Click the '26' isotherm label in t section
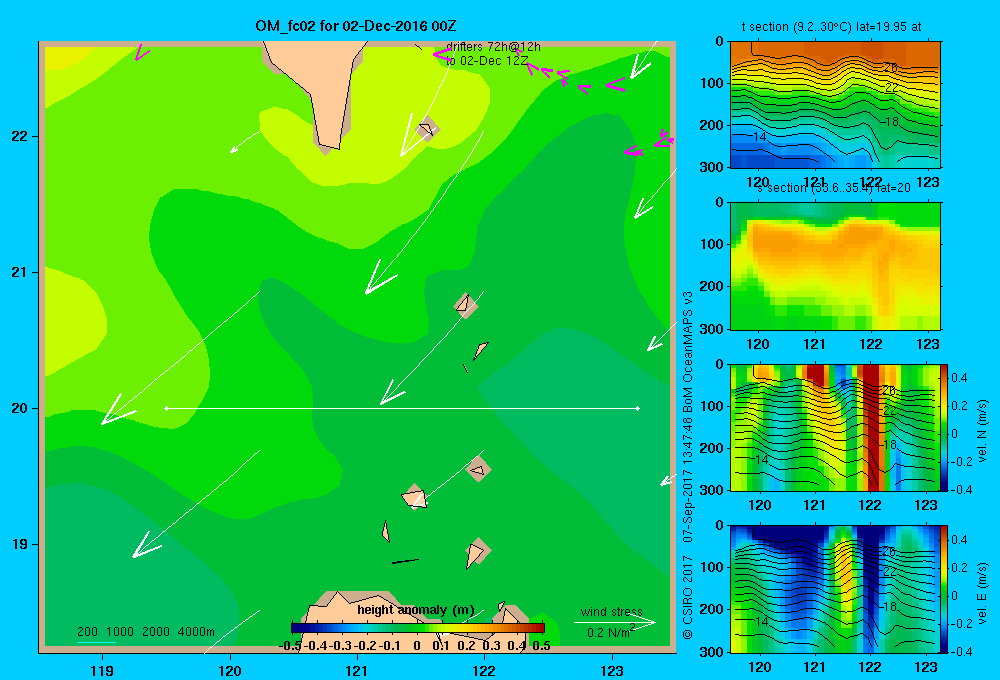The height and width of the screenshot is (680, 1000). 890,67
